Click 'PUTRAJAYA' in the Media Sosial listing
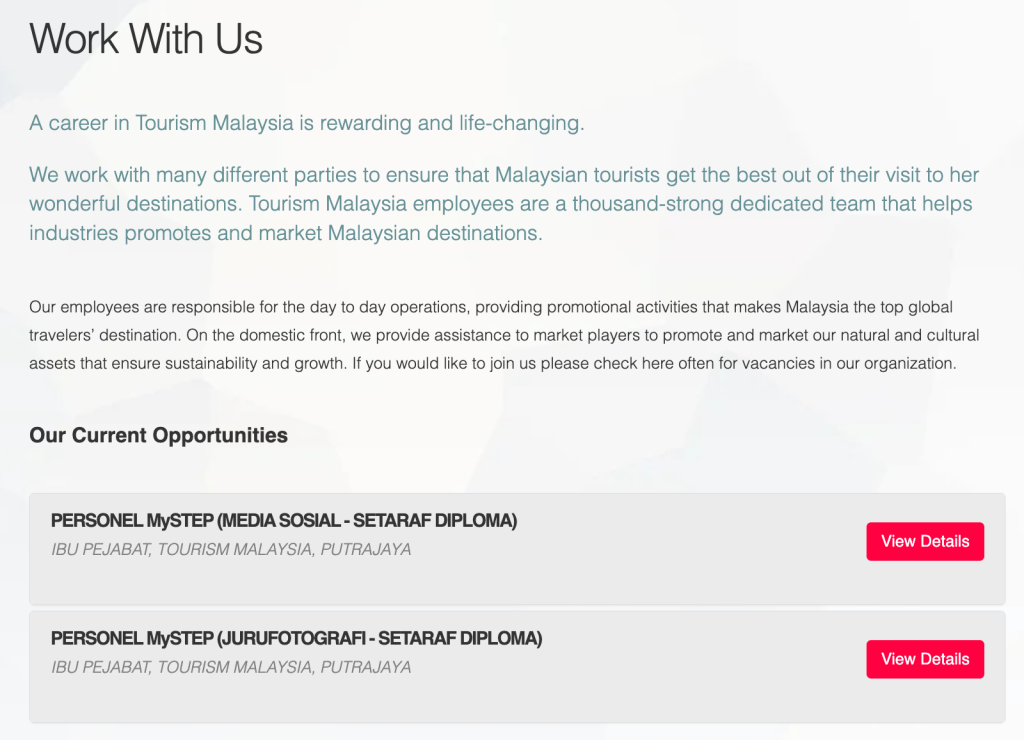The width and height of the screenshot is (1024, 740). (x=366, y=550)
